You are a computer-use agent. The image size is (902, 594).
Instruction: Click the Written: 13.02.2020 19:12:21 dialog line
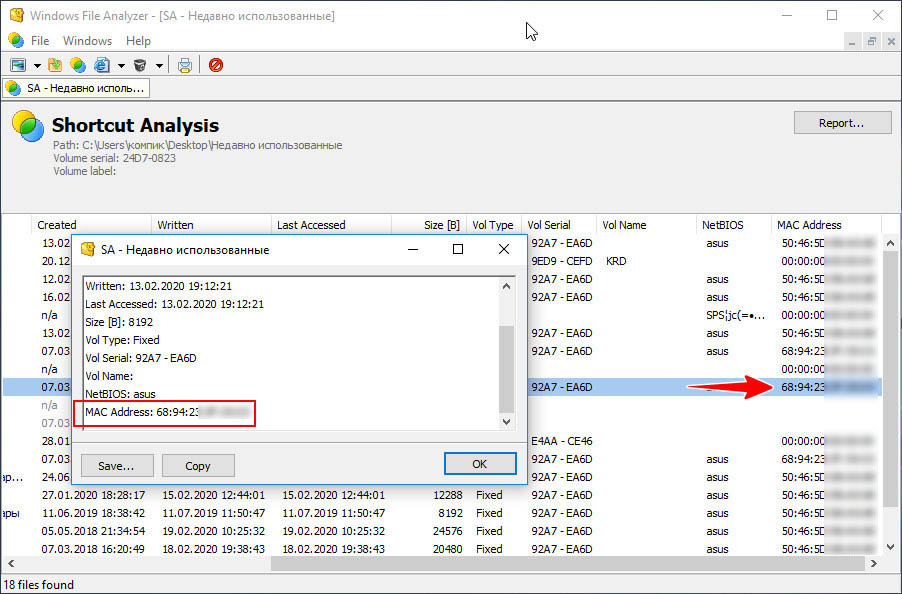[x=159, y=286]
